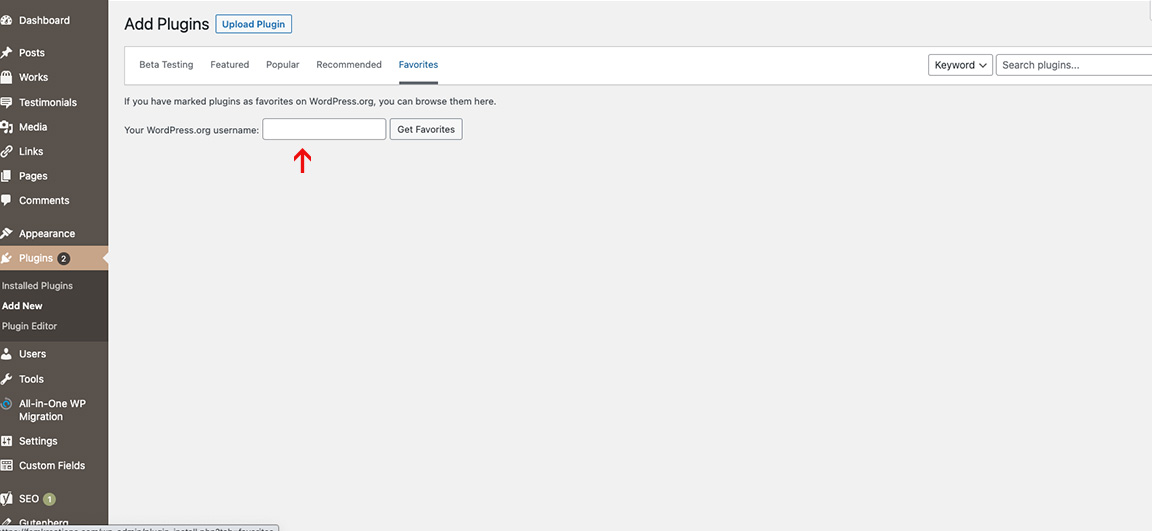This screenshot has height=531, width=1152.
Task: Click the Get Favorites button
Action: tap(426, 129)
